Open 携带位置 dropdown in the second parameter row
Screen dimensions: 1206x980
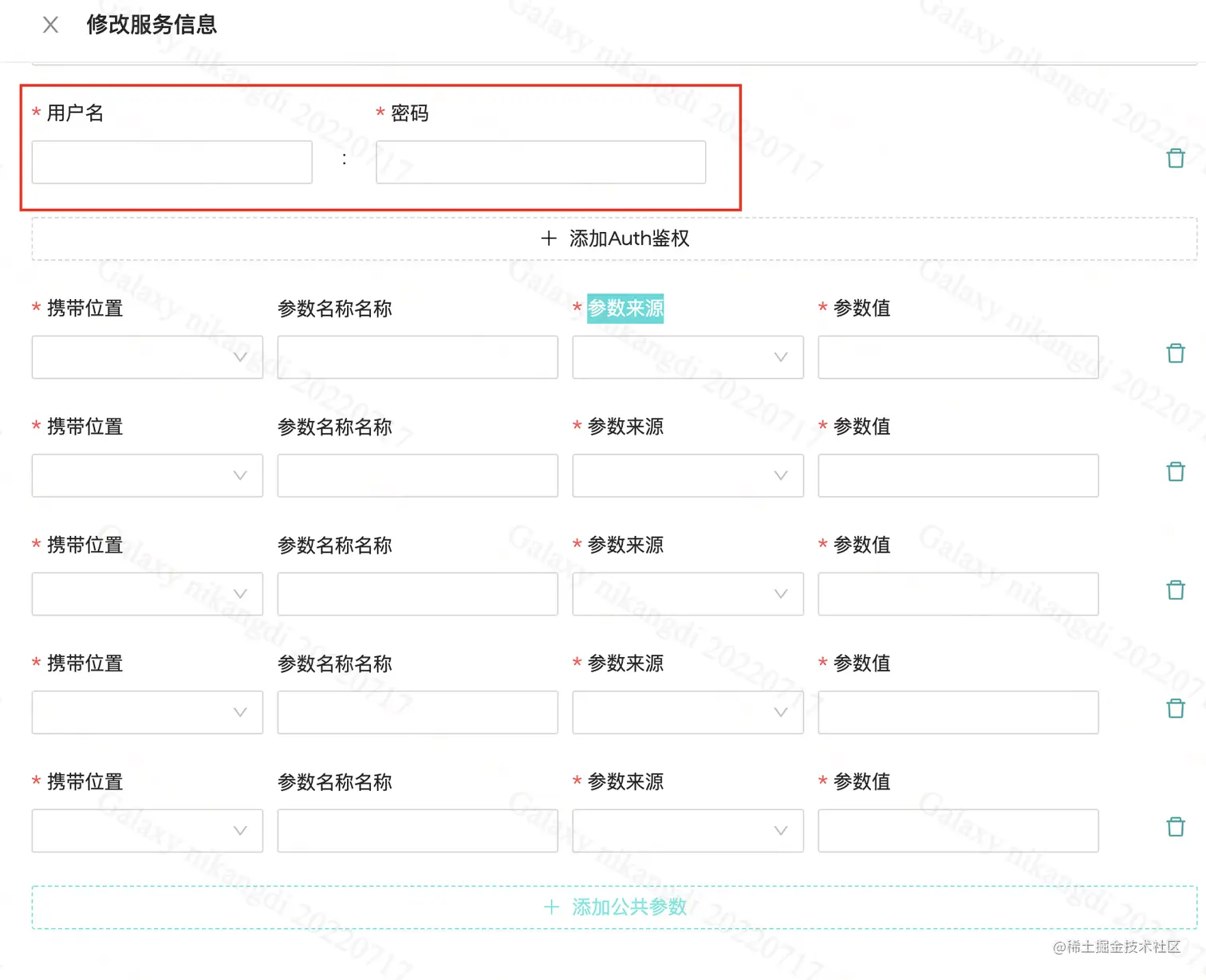click(x=148, y=475)
